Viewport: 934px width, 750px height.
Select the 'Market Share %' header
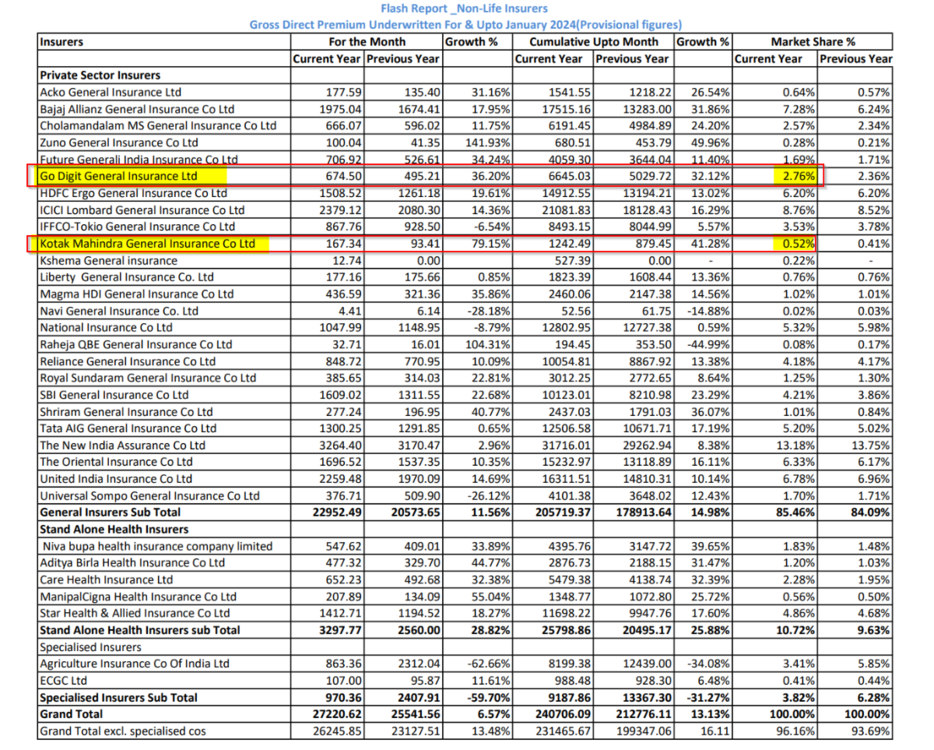[x=813, y=42]
